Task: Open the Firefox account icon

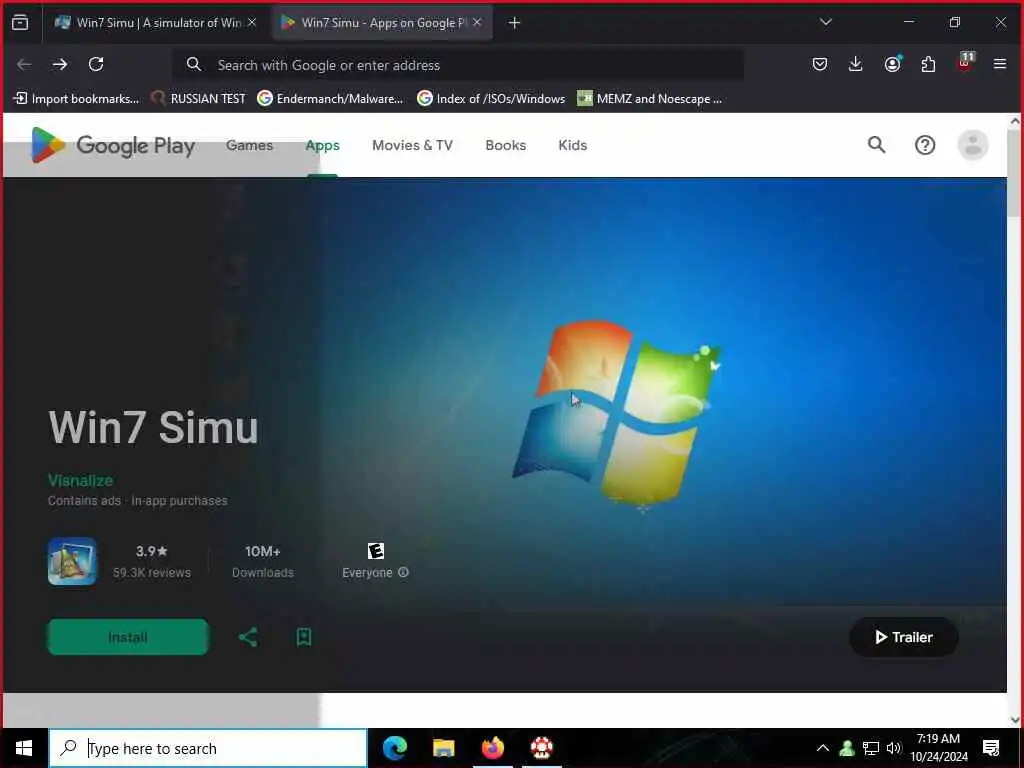Action: [892, 64]
